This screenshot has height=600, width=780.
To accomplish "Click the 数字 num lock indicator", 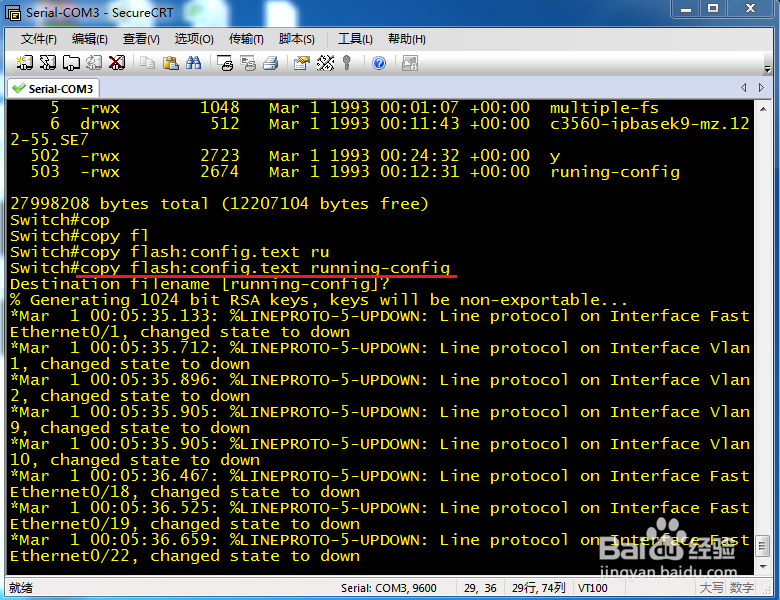I will tap(742, 588).
